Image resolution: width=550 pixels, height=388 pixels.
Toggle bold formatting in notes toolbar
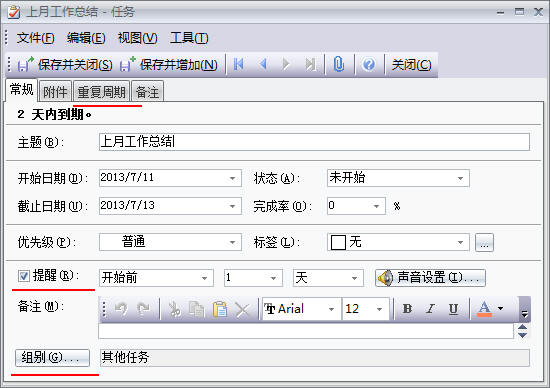pyautogui.click(x=407, y=309)
